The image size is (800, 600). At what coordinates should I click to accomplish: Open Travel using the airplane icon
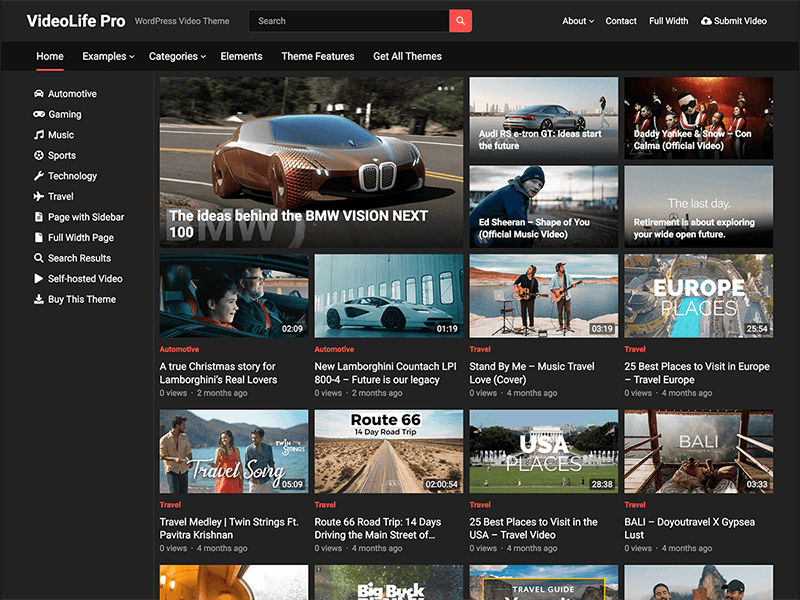coord(36,196)
